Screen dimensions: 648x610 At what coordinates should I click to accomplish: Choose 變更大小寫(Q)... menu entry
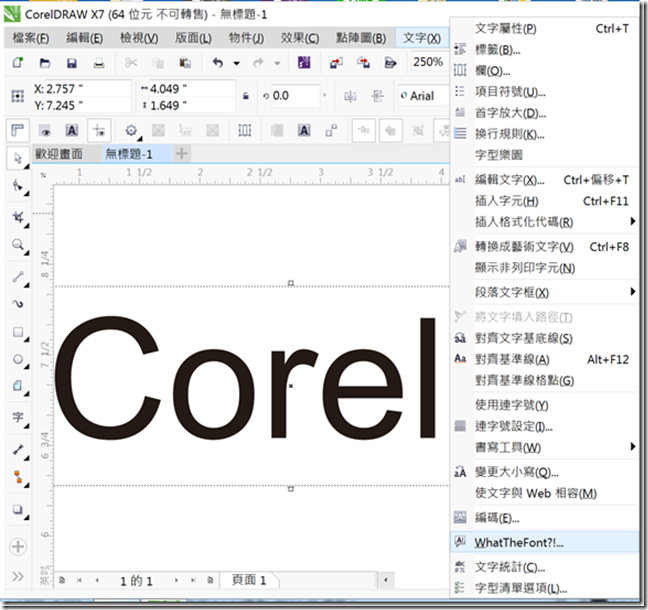click(545, 472)
